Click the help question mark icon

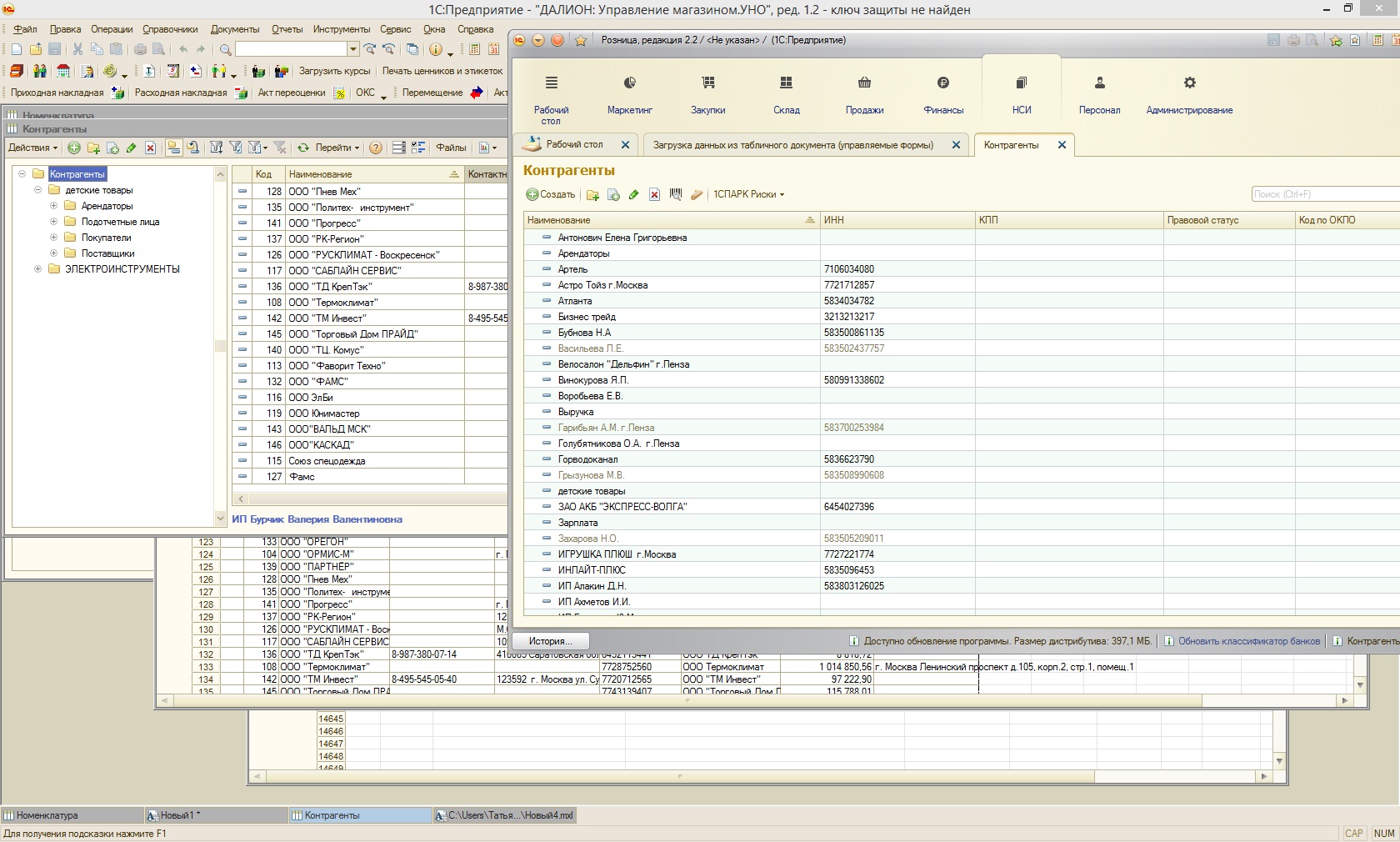pos(376,148)
